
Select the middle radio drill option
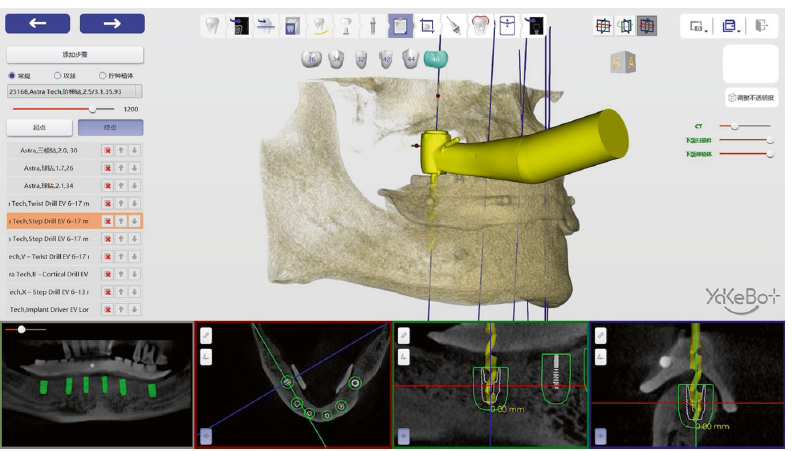click(57, 76)
